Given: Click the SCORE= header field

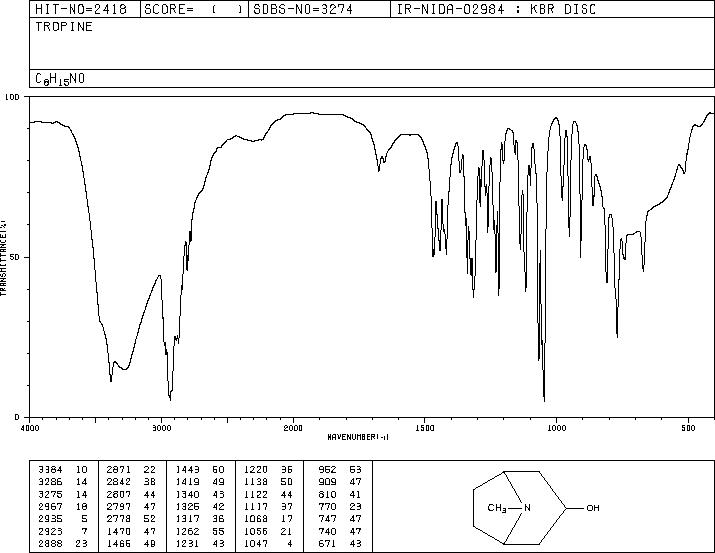Looking at the screenshot, I should pyautogui.click(x=194, y=9).
